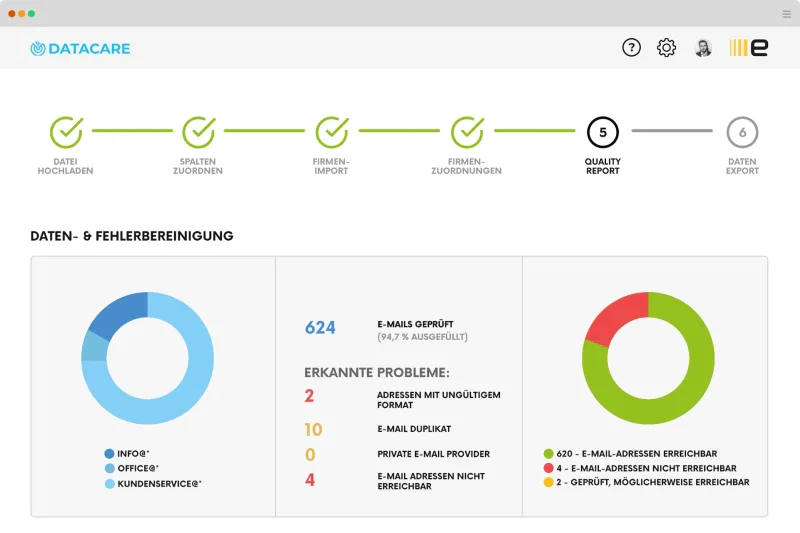Click the yellow möglicherweise erreichbar legend dot
The width and height of the screenshot is (800, 533).
[548, 482]
